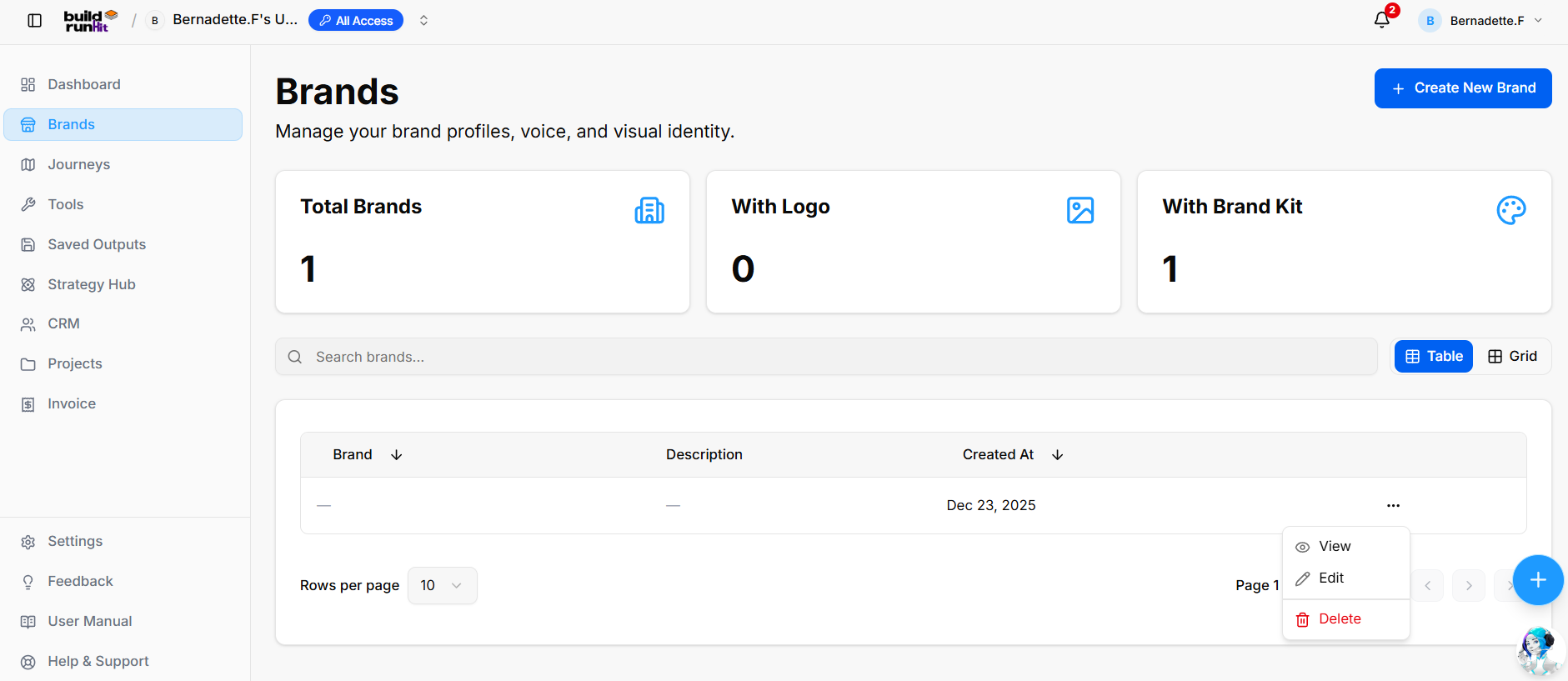Open Settings in the sidebar
This screenshot has width=1568, height=681.
(123, 541)
